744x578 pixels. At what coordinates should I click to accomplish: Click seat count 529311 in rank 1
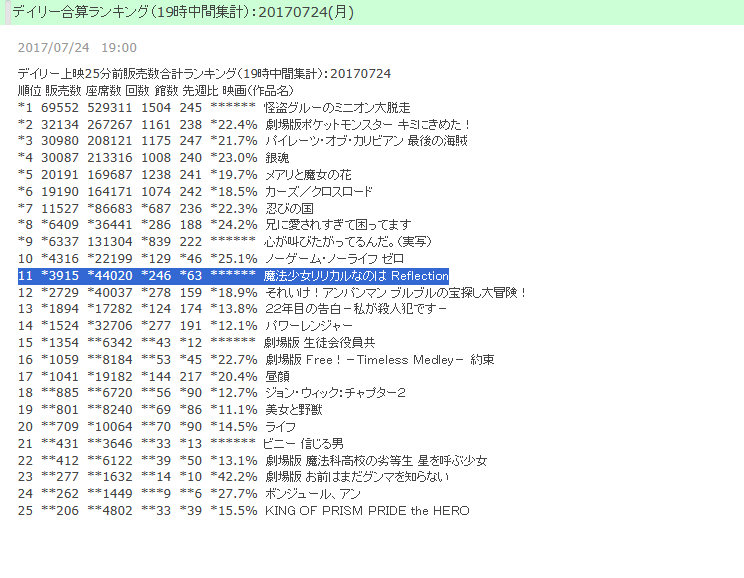tap(110, 108)
